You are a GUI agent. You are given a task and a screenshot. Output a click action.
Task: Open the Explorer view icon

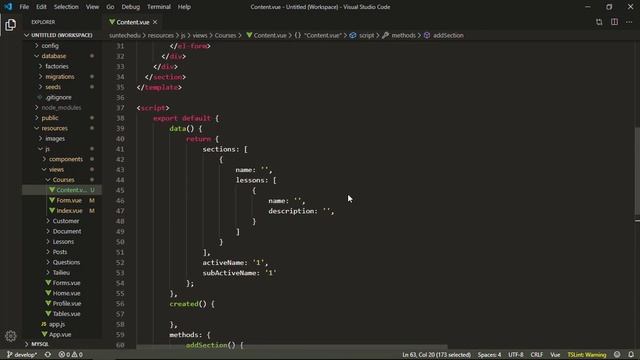pos(11,25)
